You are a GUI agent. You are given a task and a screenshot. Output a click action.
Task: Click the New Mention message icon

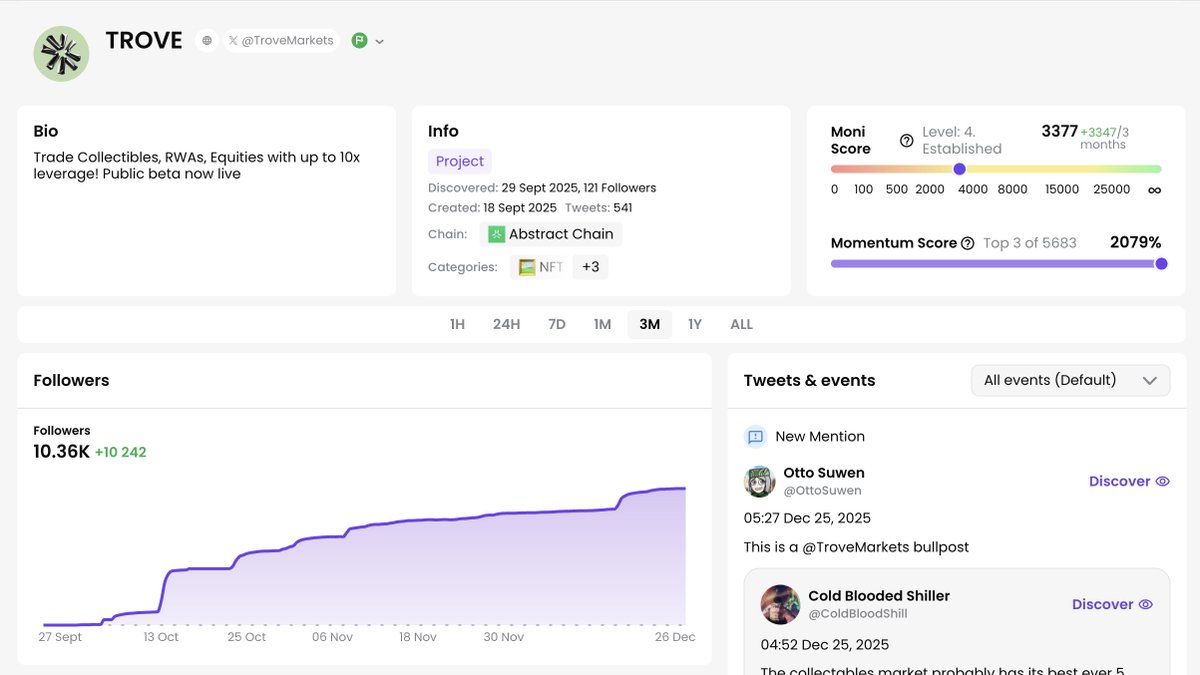[x=755, y=436]
